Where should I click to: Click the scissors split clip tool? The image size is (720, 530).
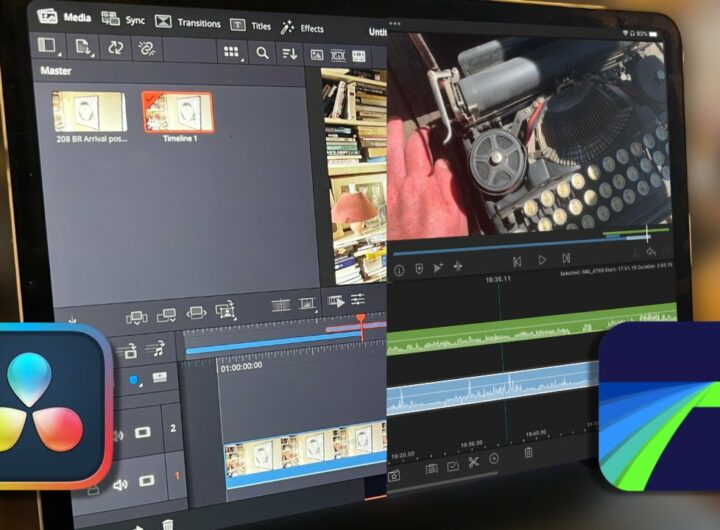pyautogui.click(x=473, y=461)
